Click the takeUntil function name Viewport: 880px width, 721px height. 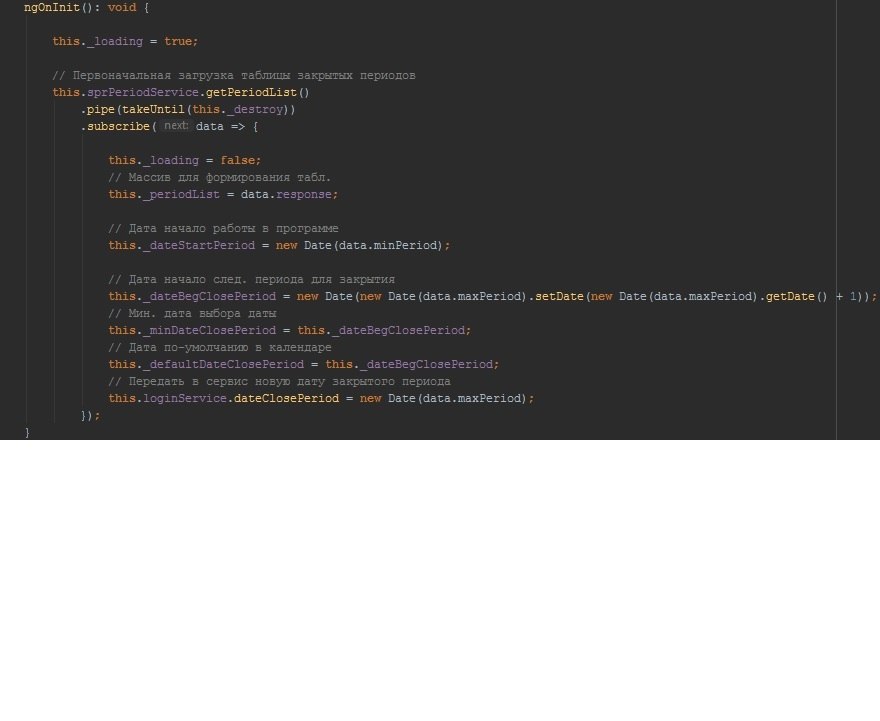click(x=154, y=109)
